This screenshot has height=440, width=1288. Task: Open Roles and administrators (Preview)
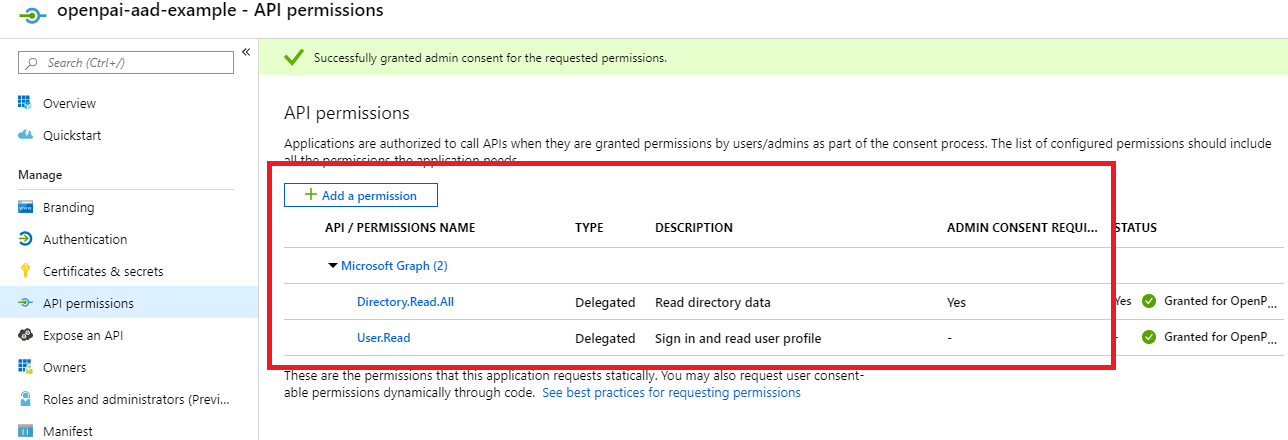[x=136, y=399]
